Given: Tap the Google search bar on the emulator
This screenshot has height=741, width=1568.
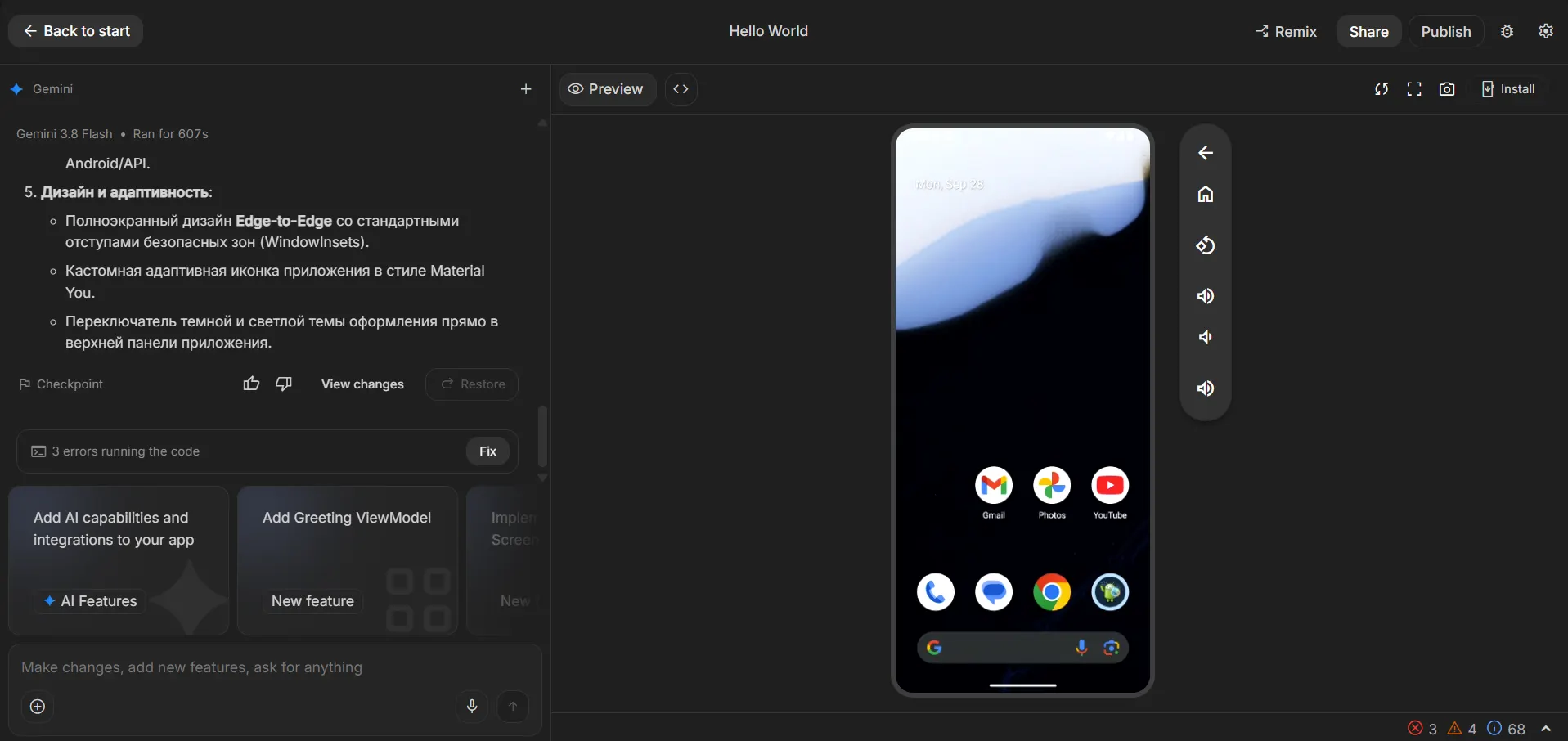Looking at the screenshot, I should [x=1022, y=648].
